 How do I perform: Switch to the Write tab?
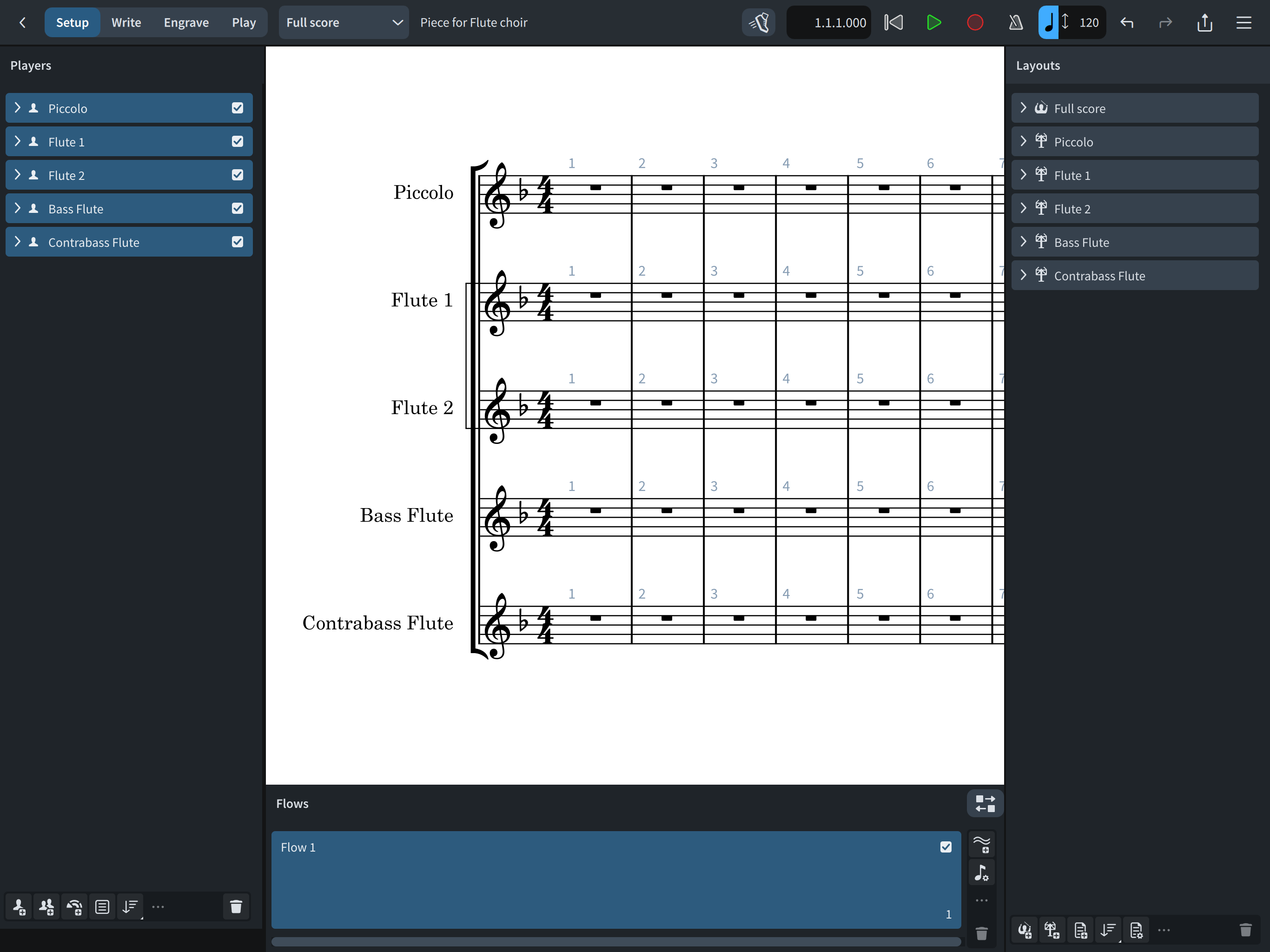point(126,22)
